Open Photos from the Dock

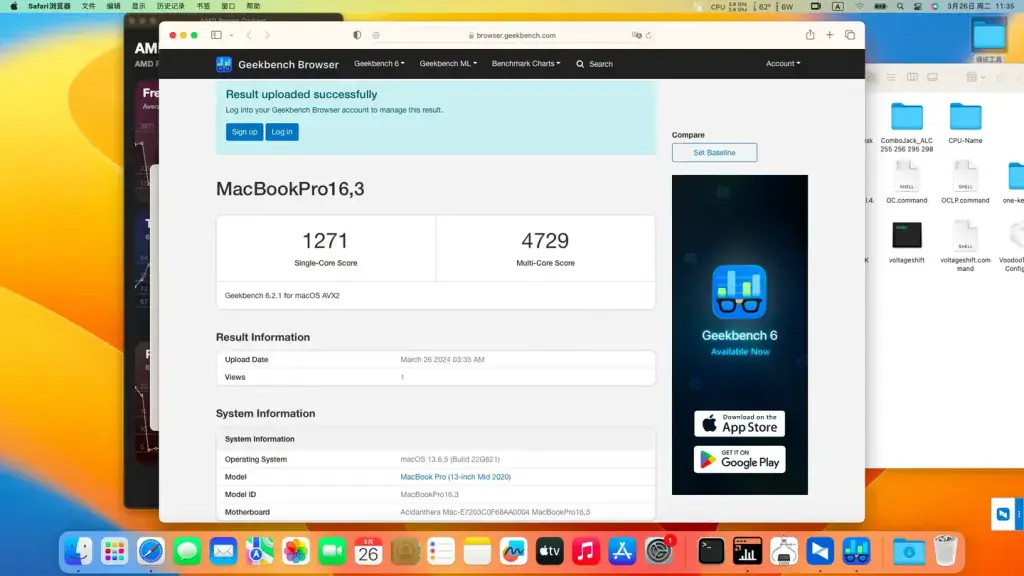coord(296,551)
